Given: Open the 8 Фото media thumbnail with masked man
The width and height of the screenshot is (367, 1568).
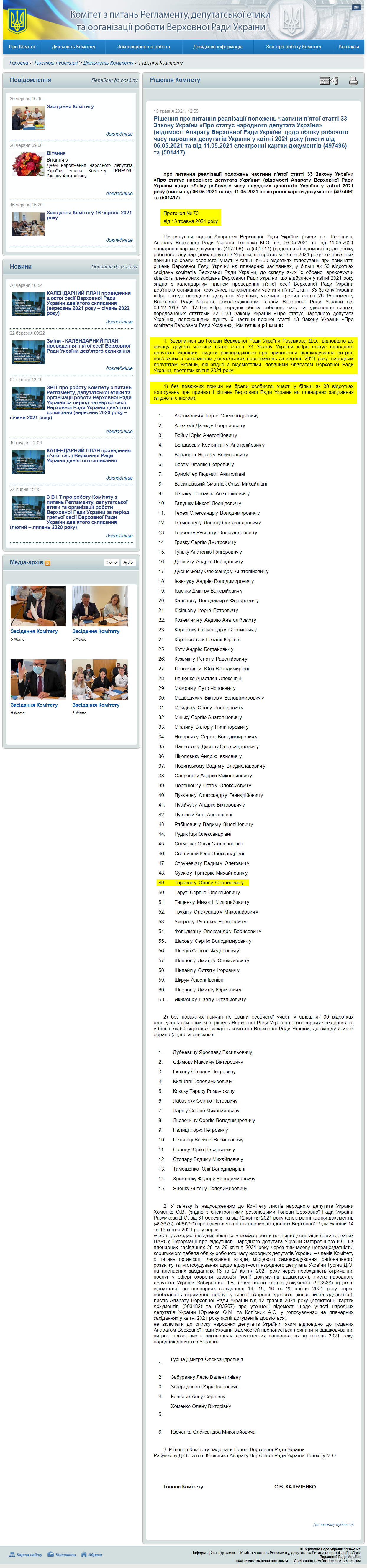Looking at the screenshot, I should 38,679.
